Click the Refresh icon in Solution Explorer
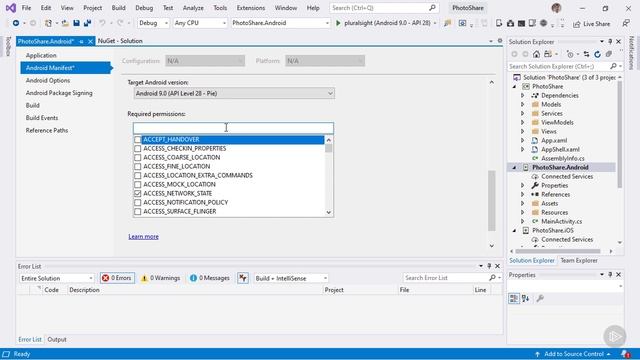Image resolution: width=640 pixels, height=360 pixels. click(x=598, y=54)
